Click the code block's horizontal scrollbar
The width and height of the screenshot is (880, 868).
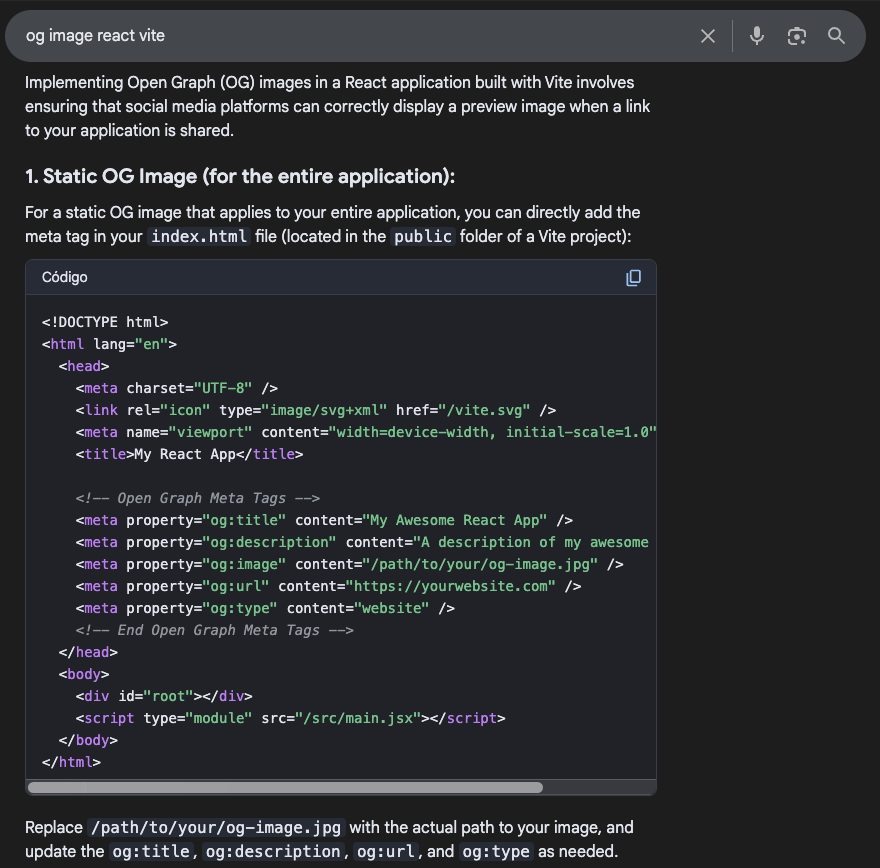click(285, 787)
